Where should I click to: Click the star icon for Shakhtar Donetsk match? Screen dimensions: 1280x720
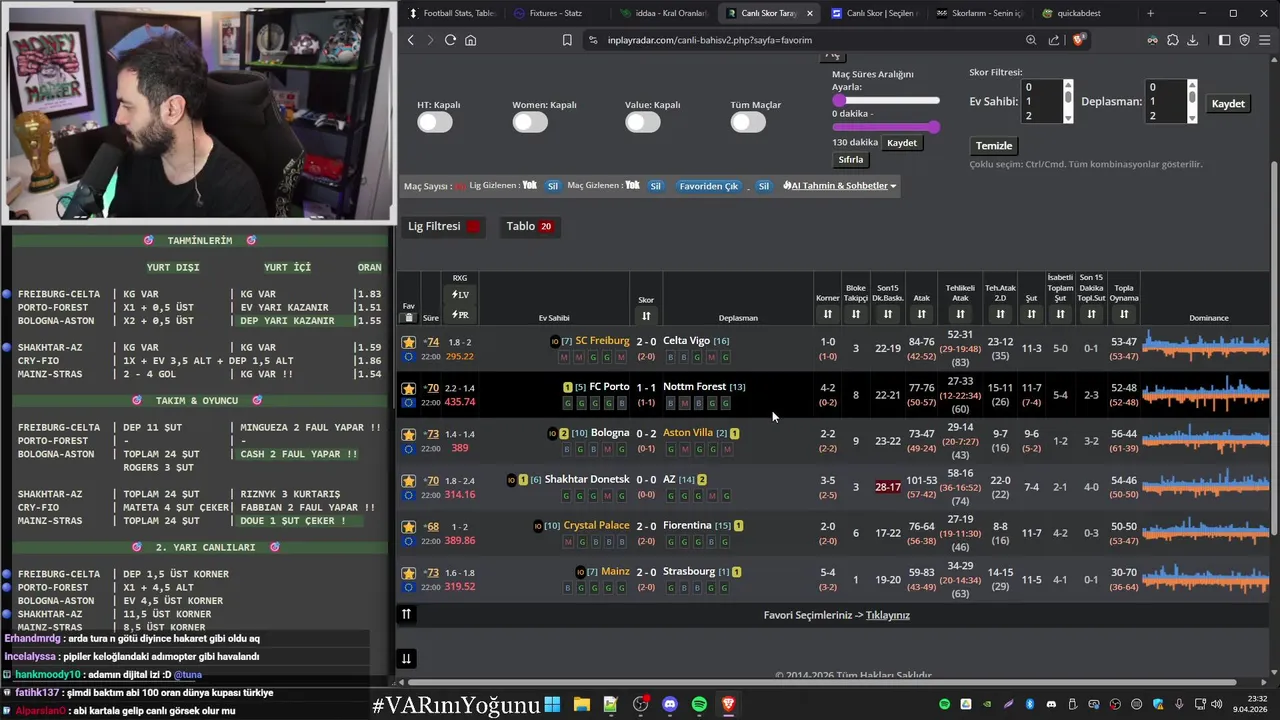point(408,481)
